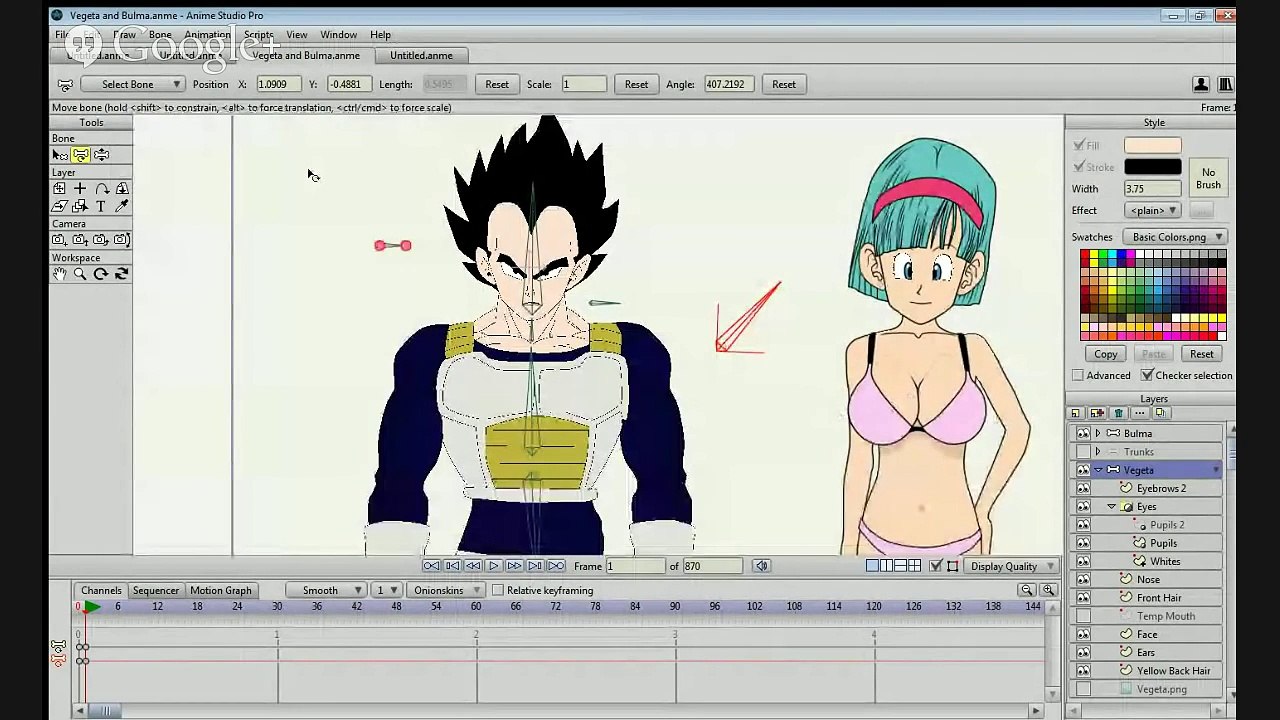The image size is (1280, 720).
Task: Toggle visibility of Bulma layer
Action: [1083, 434]
